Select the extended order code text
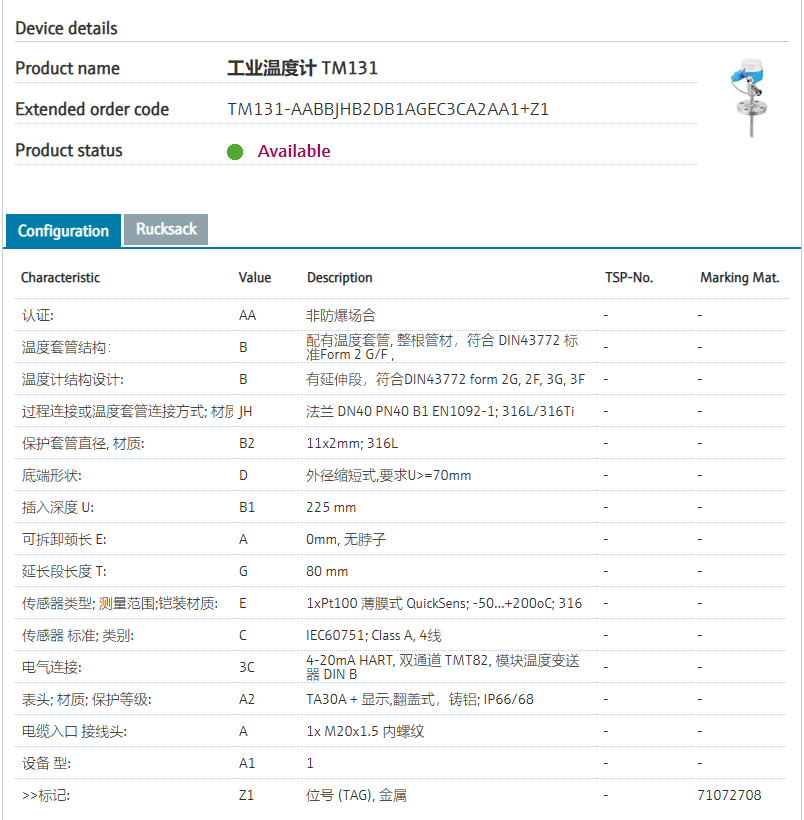Image resolution: width=804 pixels, height=820 pixels. coord(388,110)
